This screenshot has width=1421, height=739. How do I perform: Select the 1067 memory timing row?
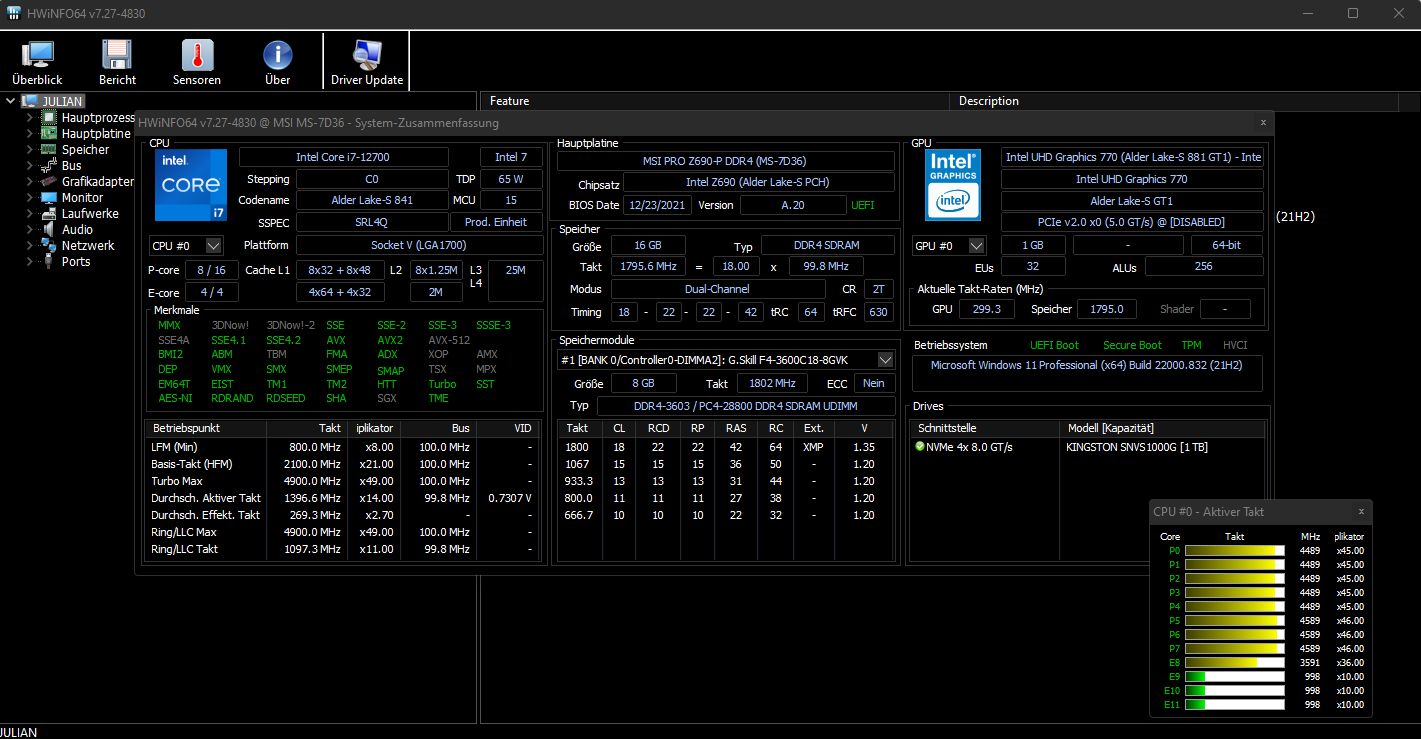click(x=726, y=464)
